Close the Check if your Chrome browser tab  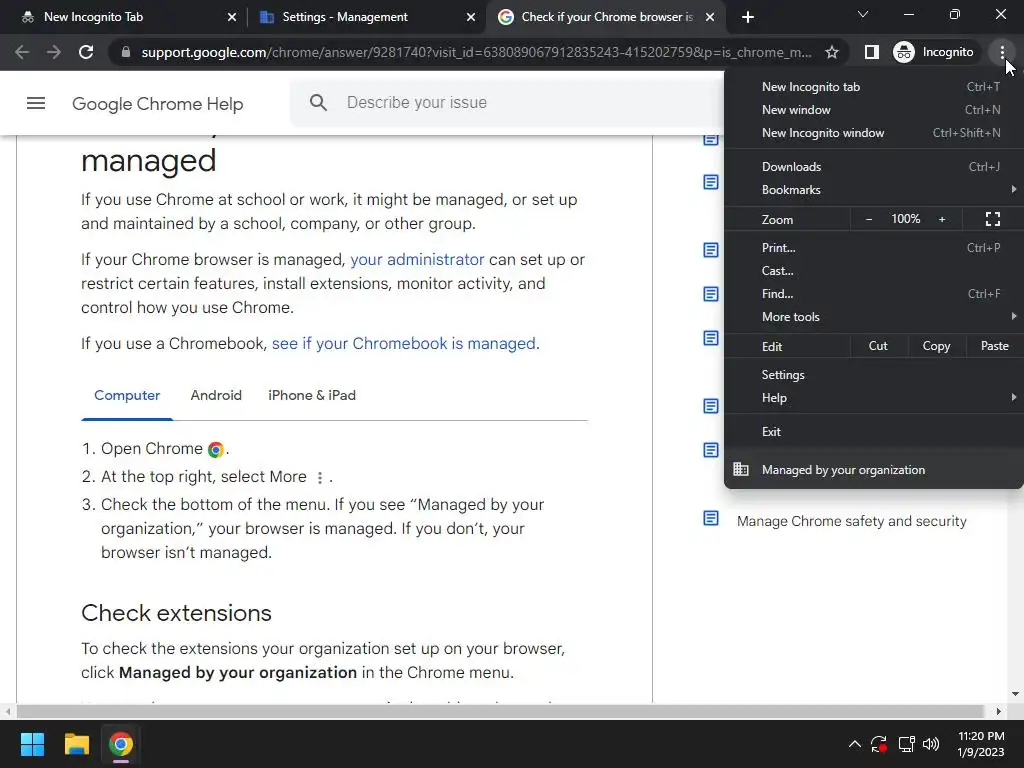[710, 18]
